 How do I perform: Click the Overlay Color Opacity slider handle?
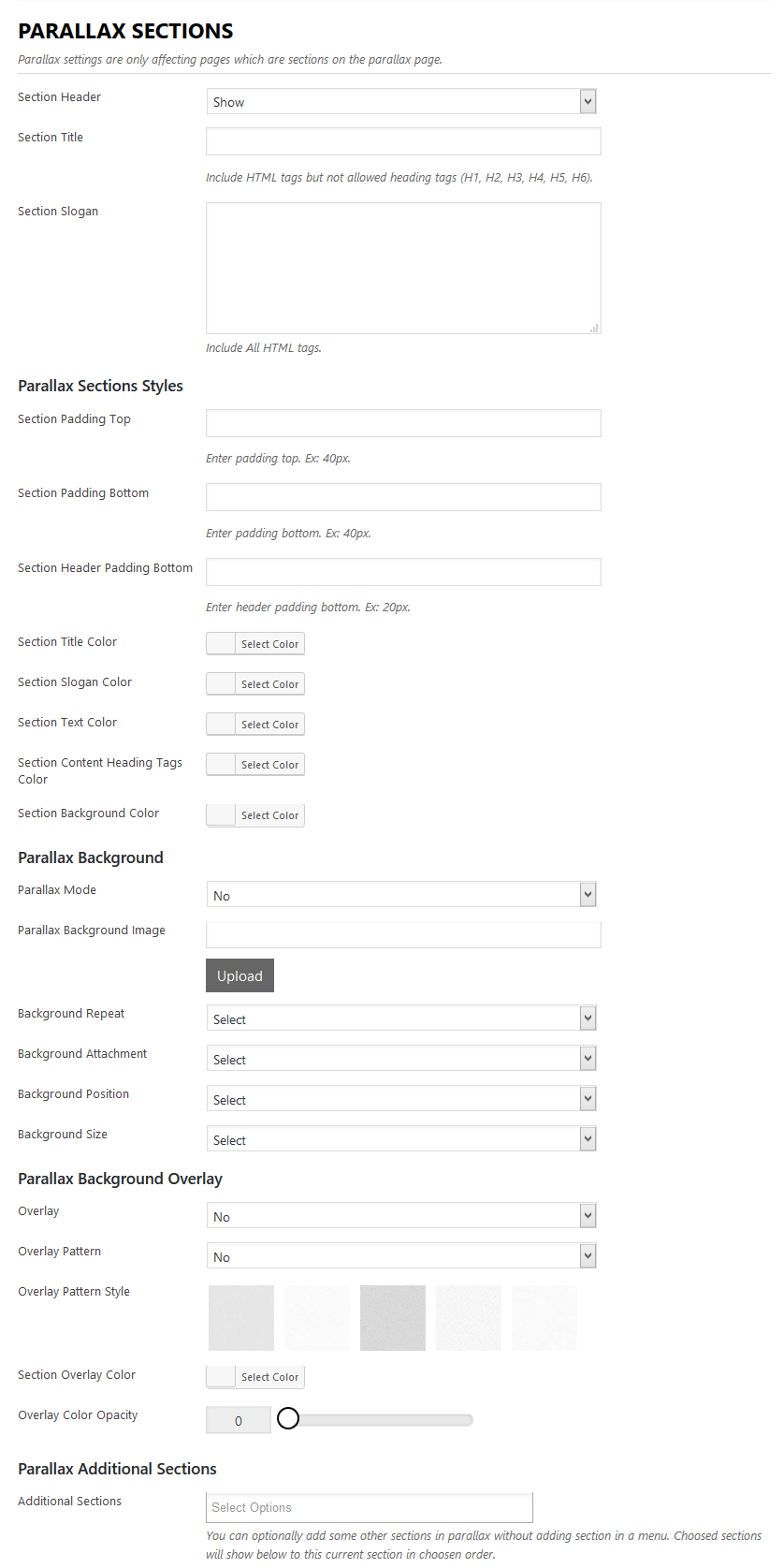(288, 1419)
